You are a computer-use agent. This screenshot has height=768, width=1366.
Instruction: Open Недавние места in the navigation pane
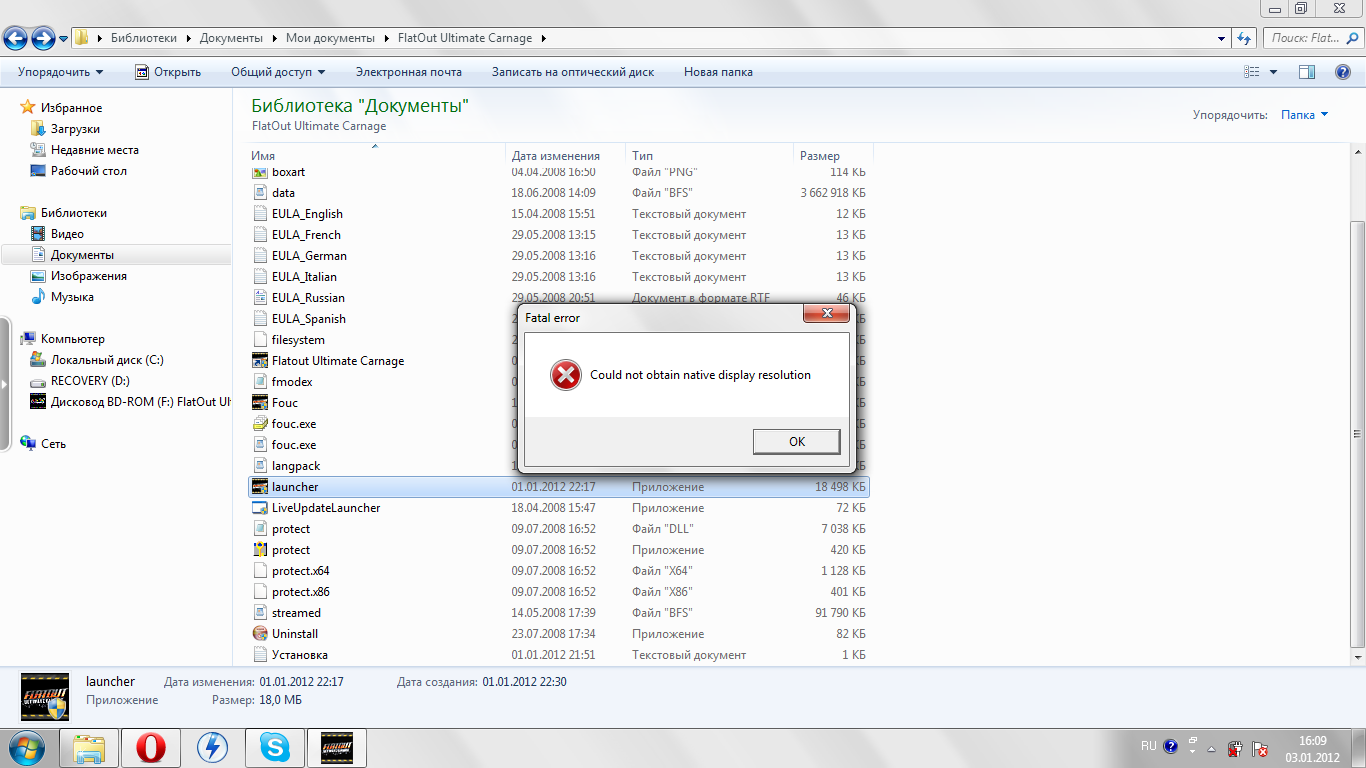click(x=95, y=150)
